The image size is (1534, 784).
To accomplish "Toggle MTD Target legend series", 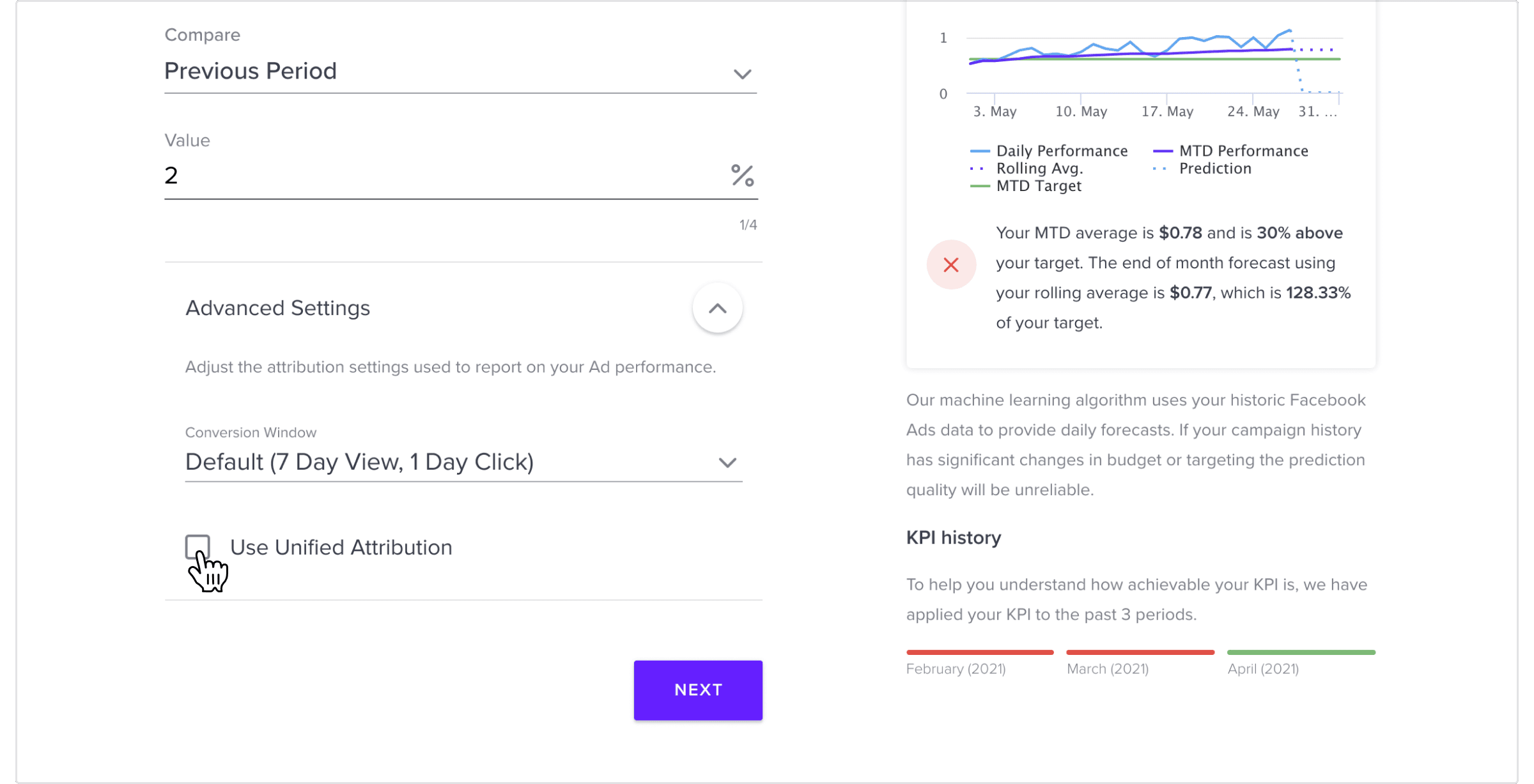I will [x=1026, y=186].
